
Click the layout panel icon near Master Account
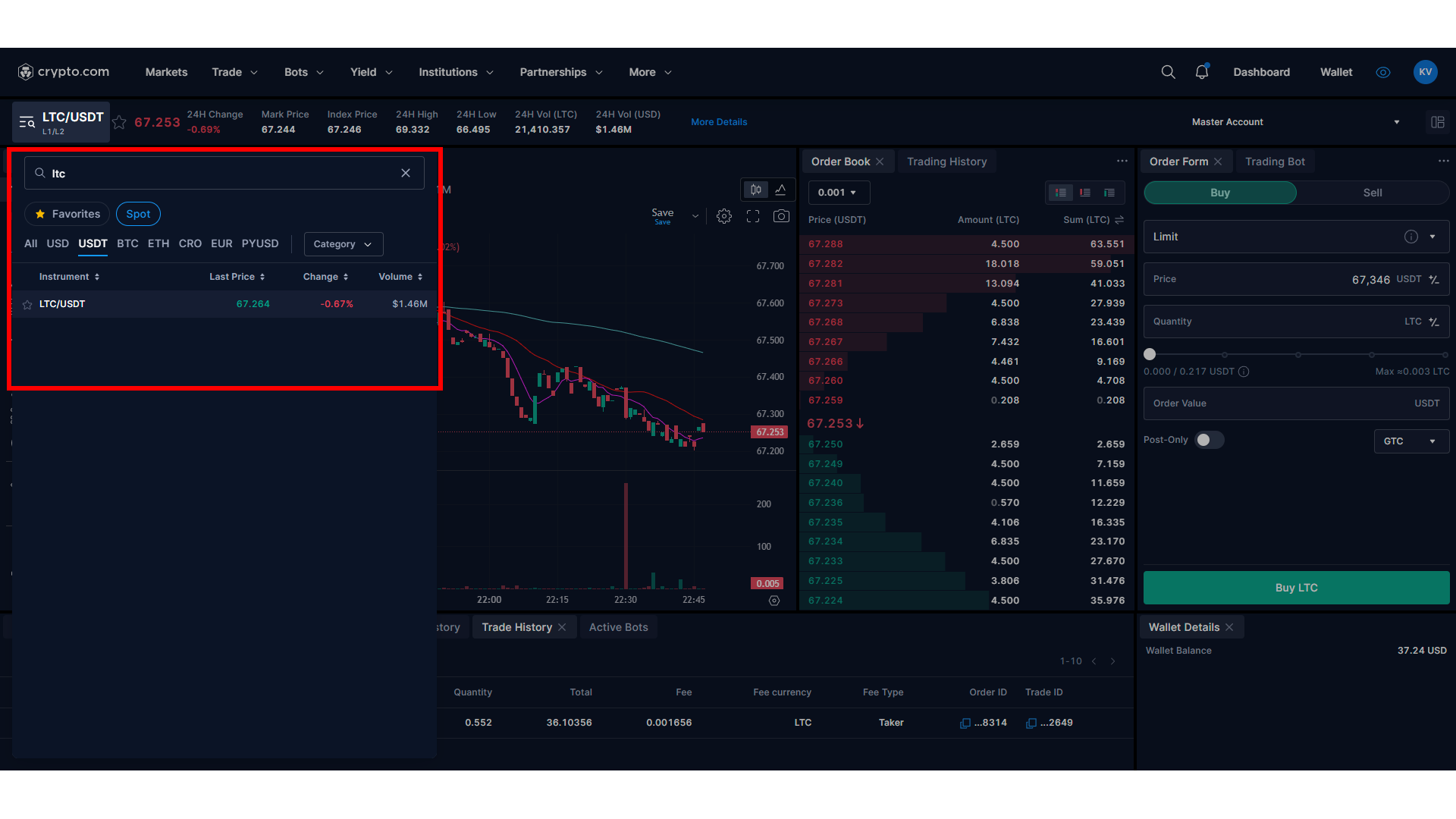coord(1437,122)
